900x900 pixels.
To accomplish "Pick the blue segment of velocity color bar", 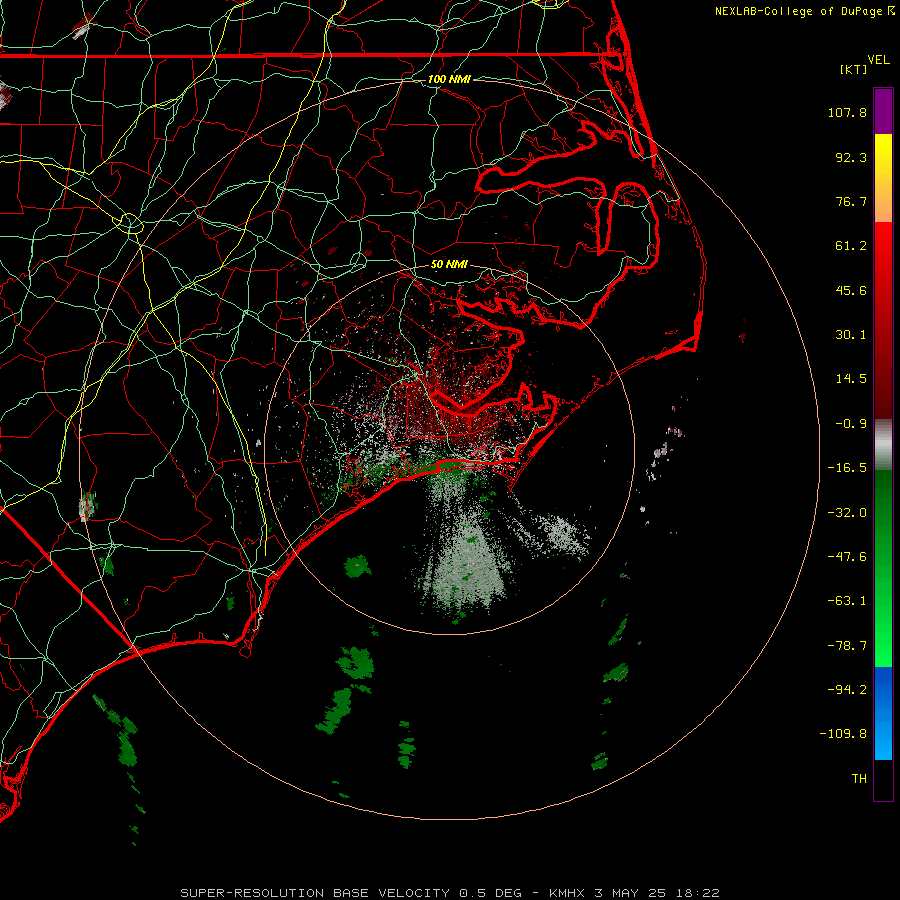I will [883, 713].
